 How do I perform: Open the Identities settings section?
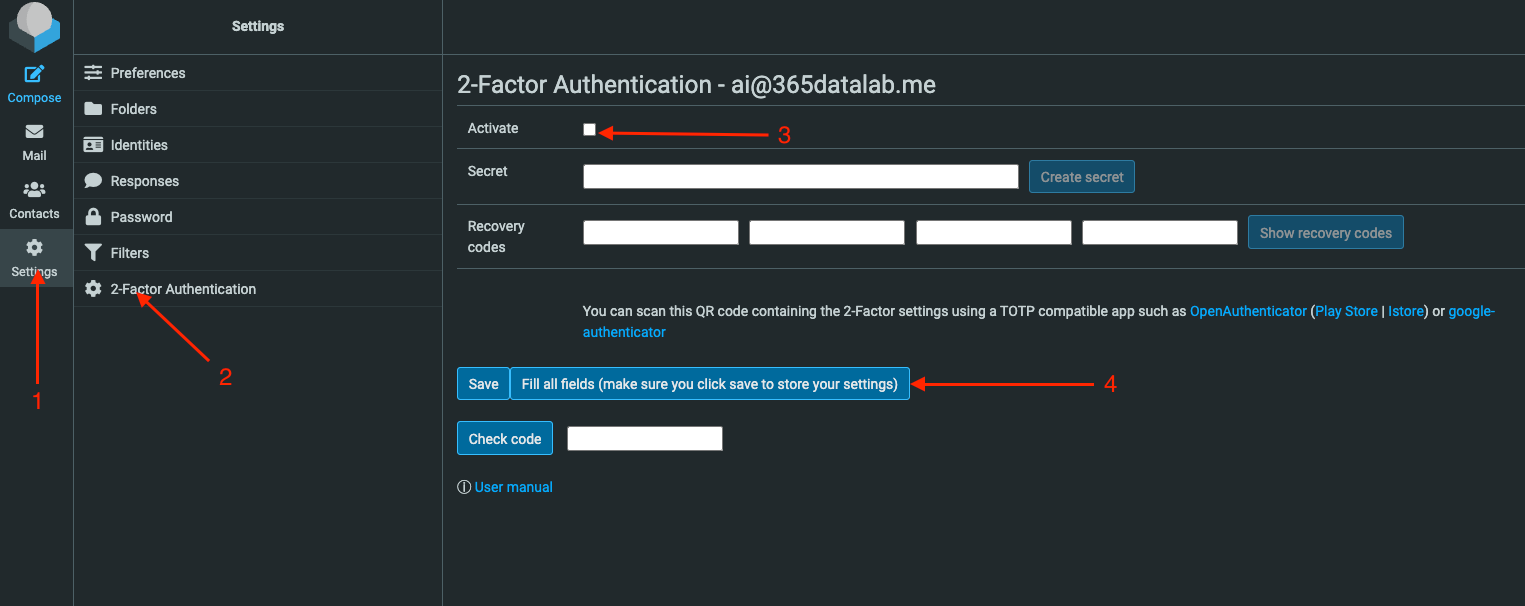click(x=258, y=145)
